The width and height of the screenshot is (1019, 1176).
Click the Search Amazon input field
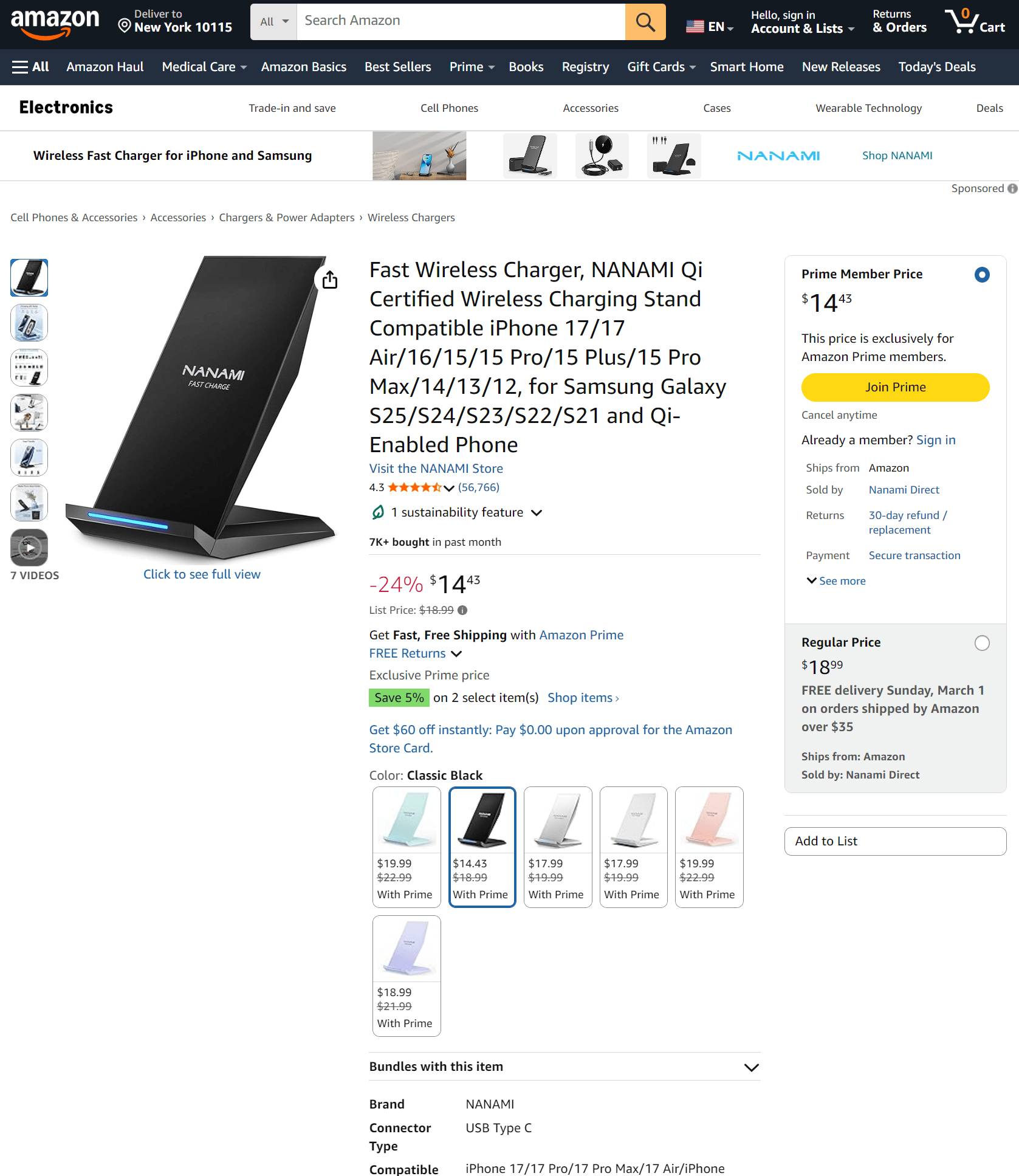pyautogui.click(x=461, y=21)
